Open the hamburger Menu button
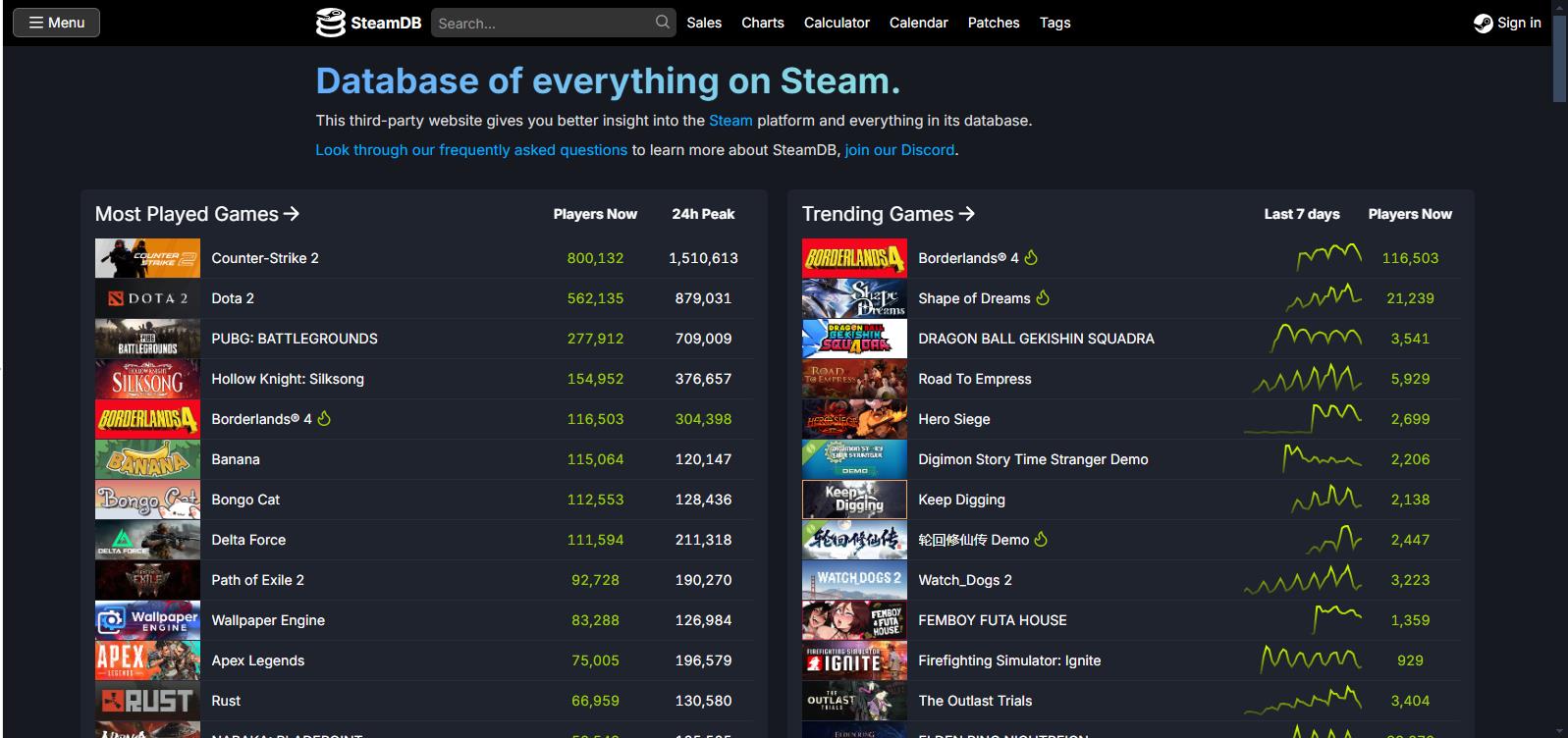 [x=56, y=23]
